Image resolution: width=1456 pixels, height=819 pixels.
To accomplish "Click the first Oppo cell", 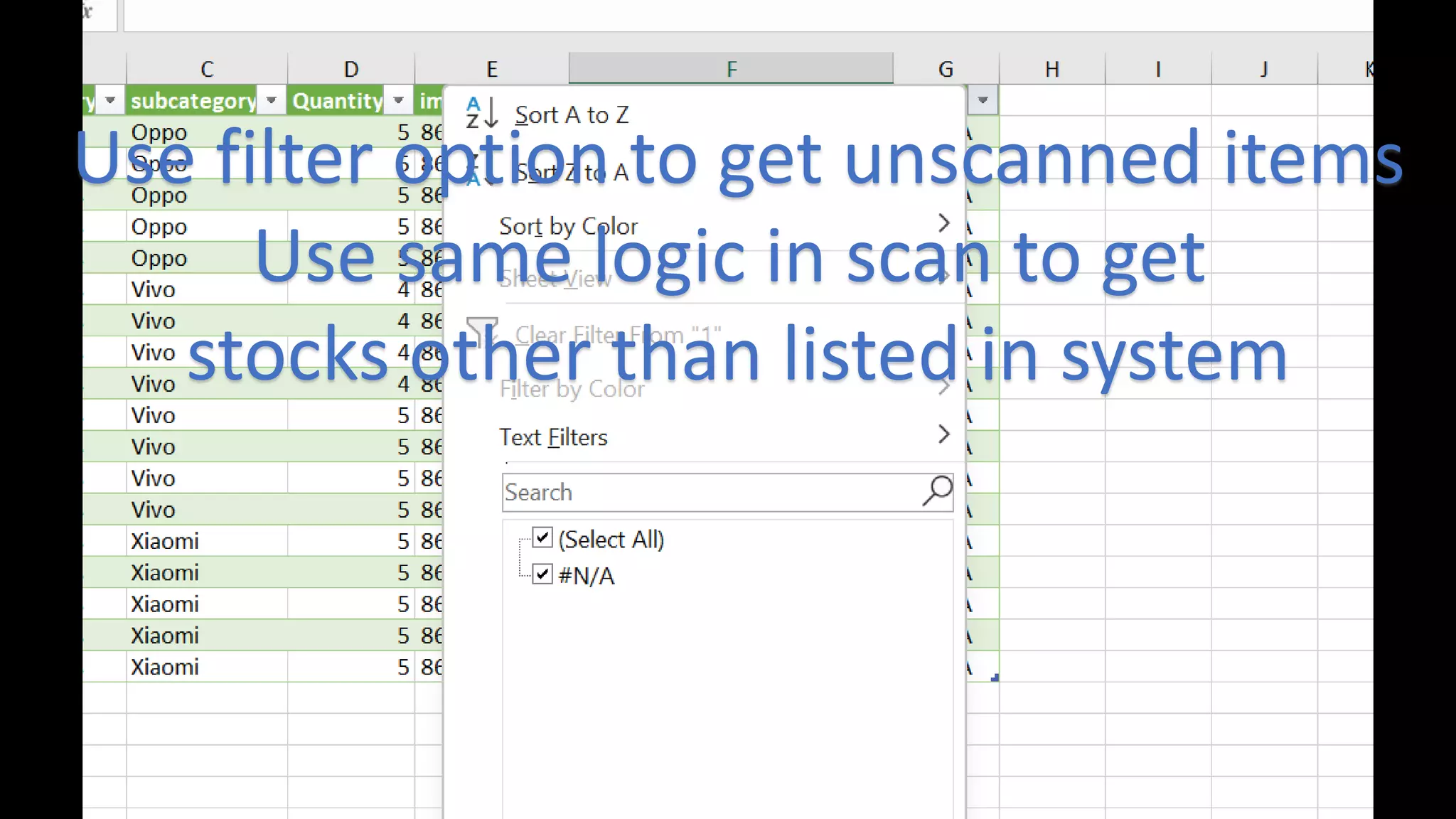I will 207,132.
